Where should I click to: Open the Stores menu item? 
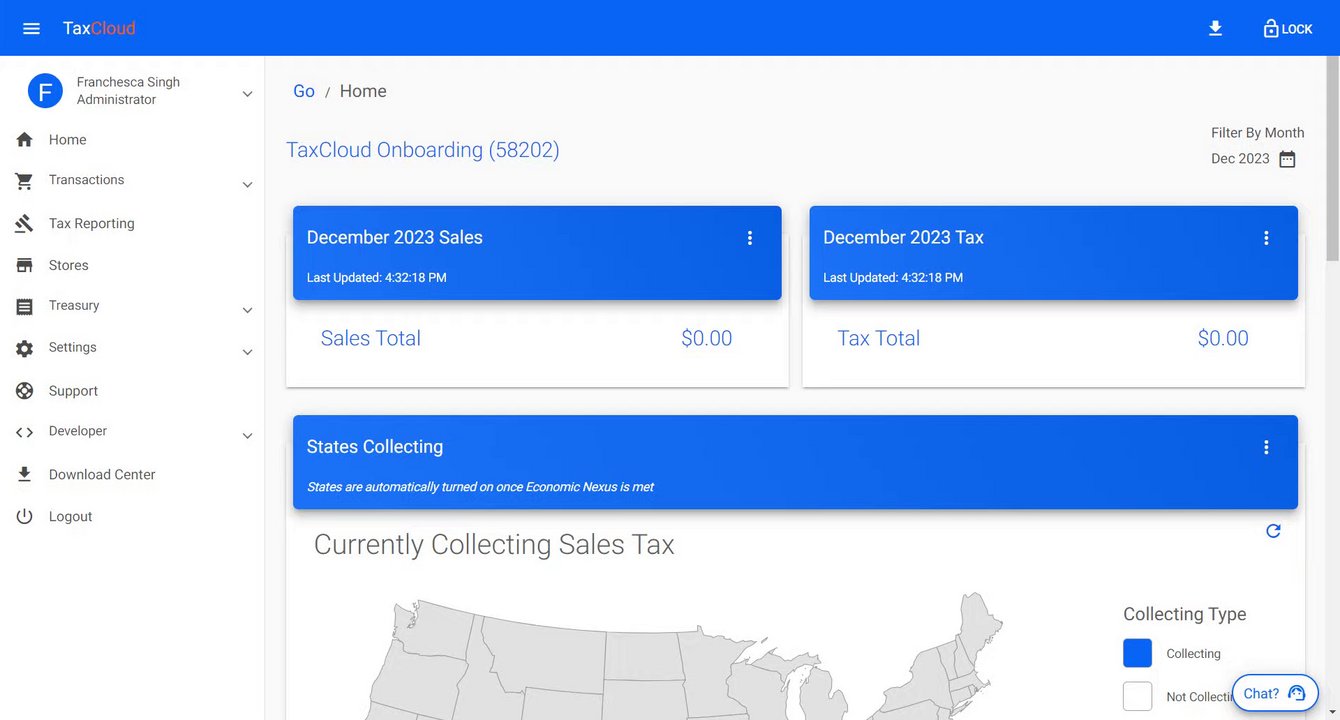[68, 266]
